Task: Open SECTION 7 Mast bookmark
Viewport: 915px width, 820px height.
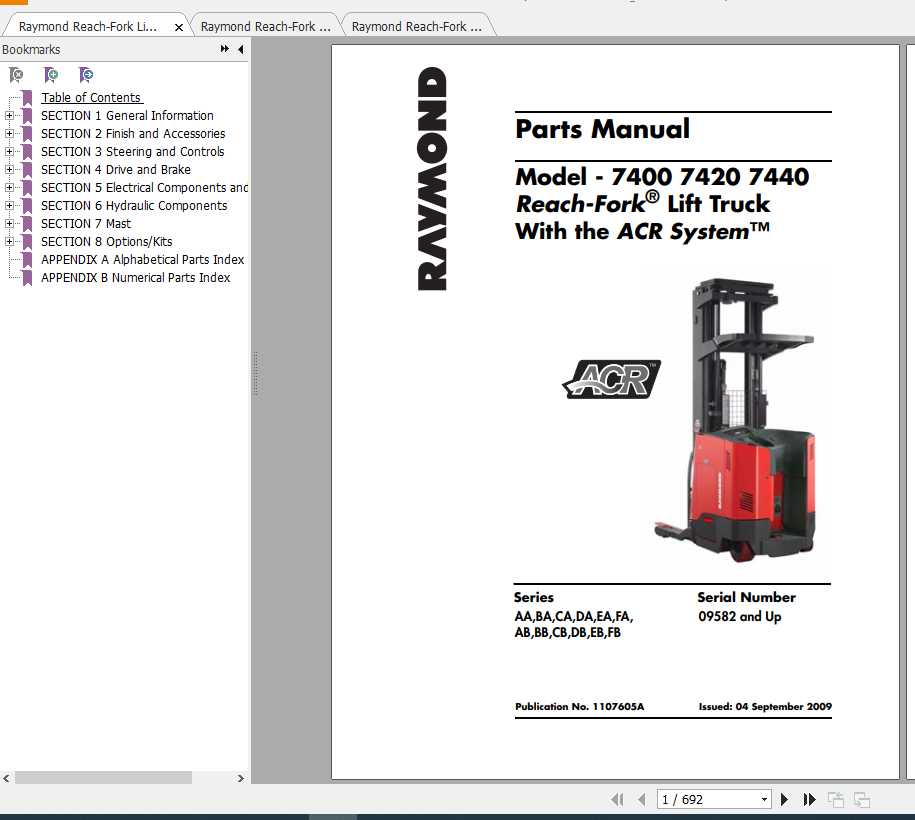Action: coord(86,224)
